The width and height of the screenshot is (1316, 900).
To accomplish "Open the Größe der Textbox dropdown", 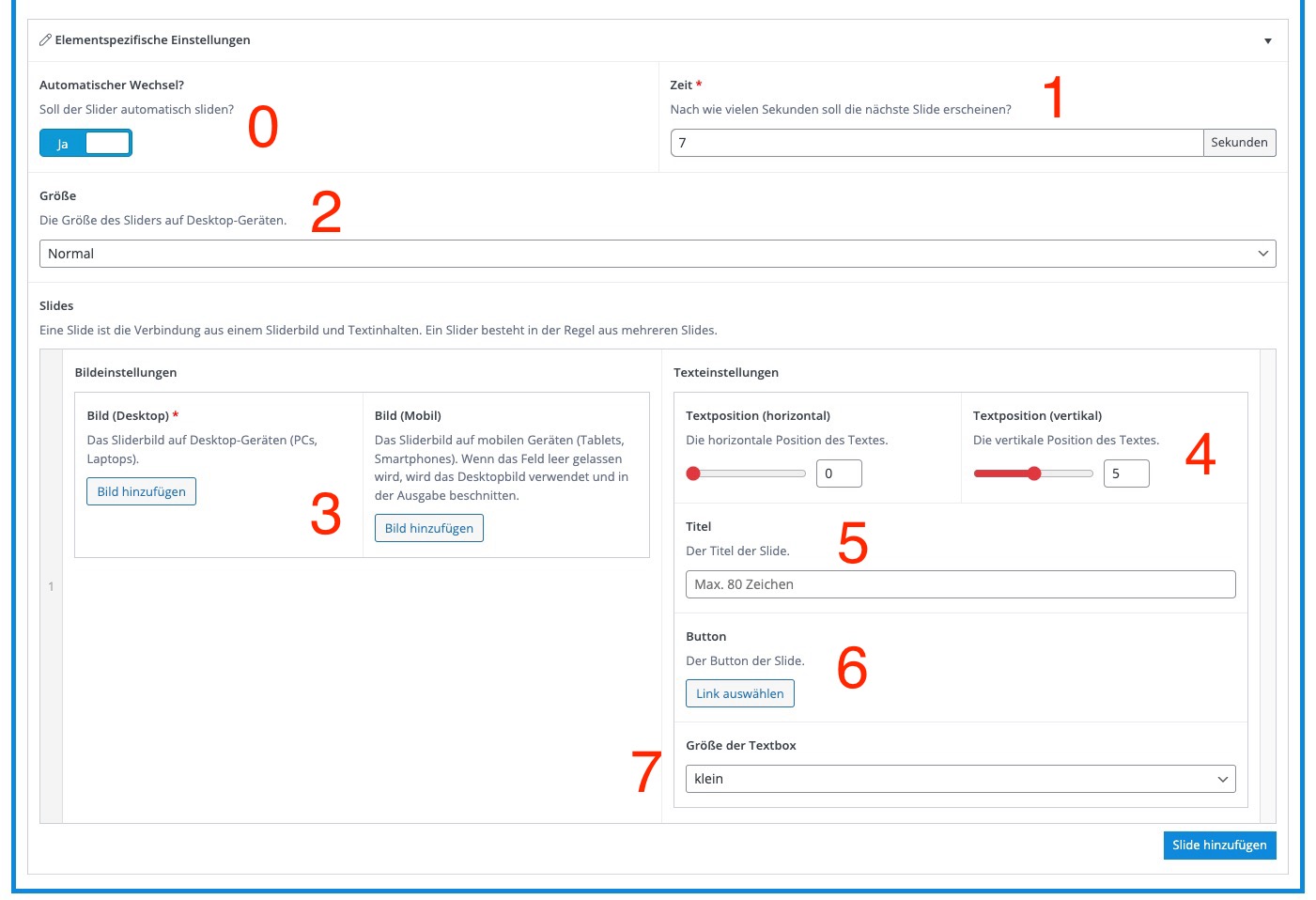I will [960, 779].
